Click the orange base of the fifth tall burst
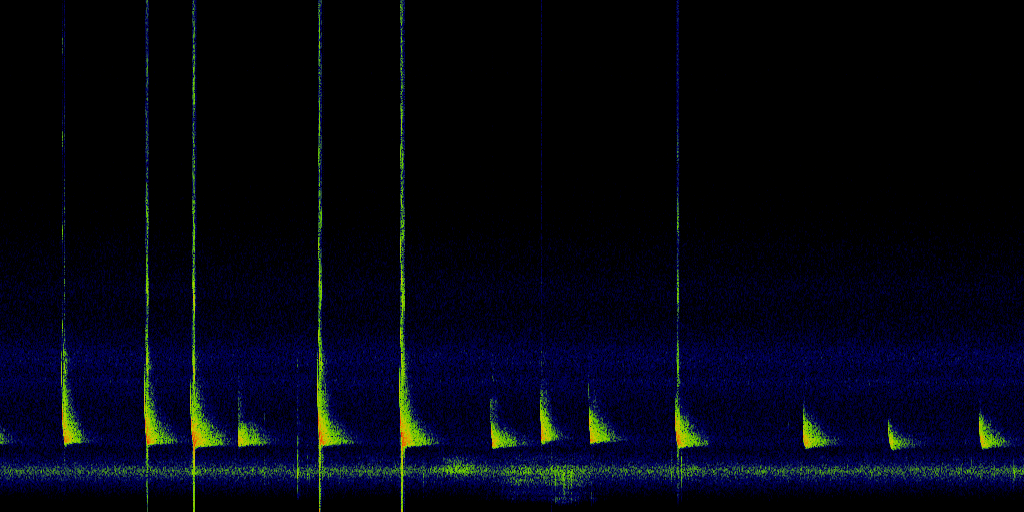 pos(405,438)
